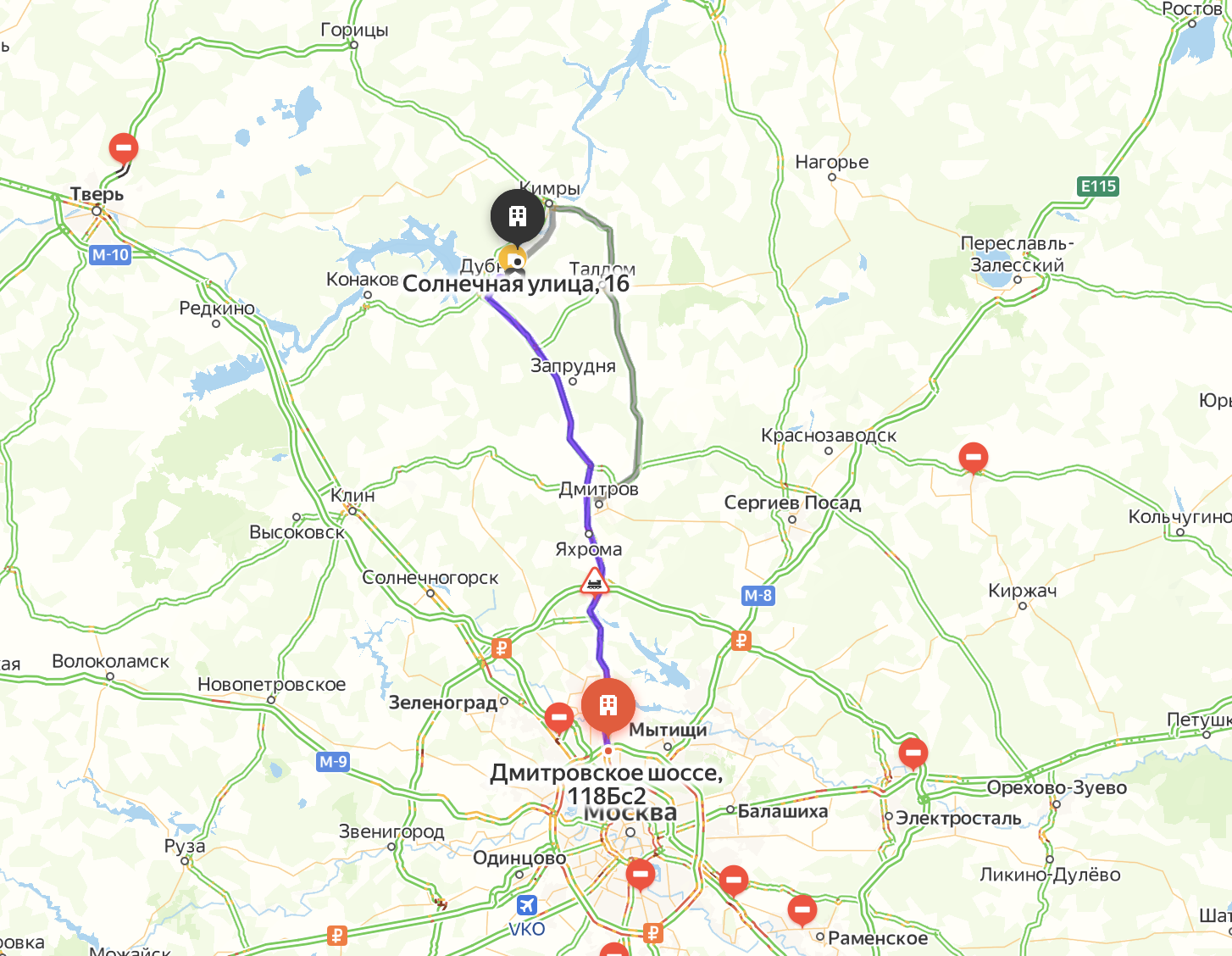Click the triangular warning sign below Яхрома
The height and width of the screenshot is (956, 1232).
pyautogui.click(x=594, y=581)
